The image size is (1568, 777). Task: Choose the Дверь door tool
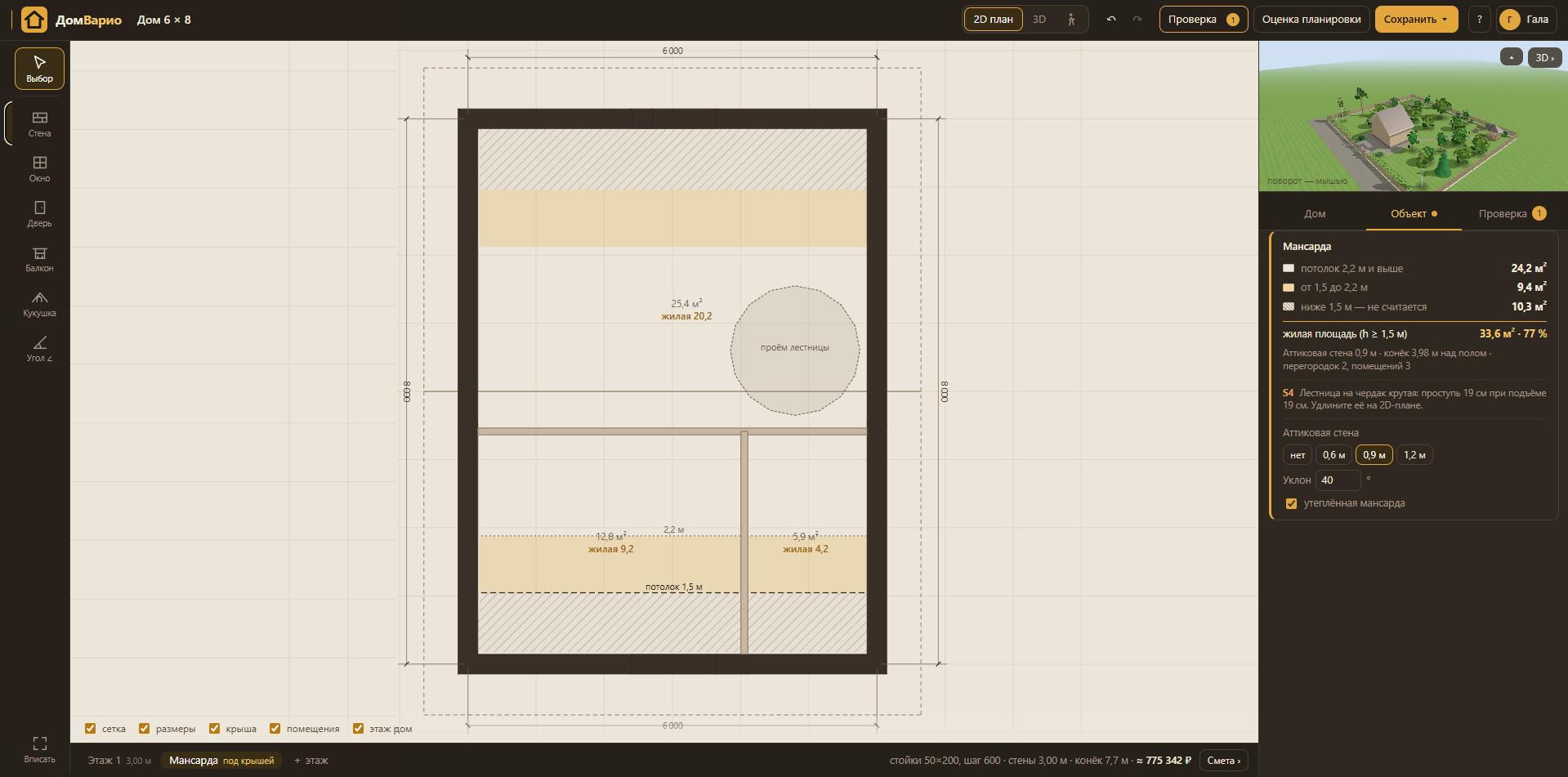point(39,213)
